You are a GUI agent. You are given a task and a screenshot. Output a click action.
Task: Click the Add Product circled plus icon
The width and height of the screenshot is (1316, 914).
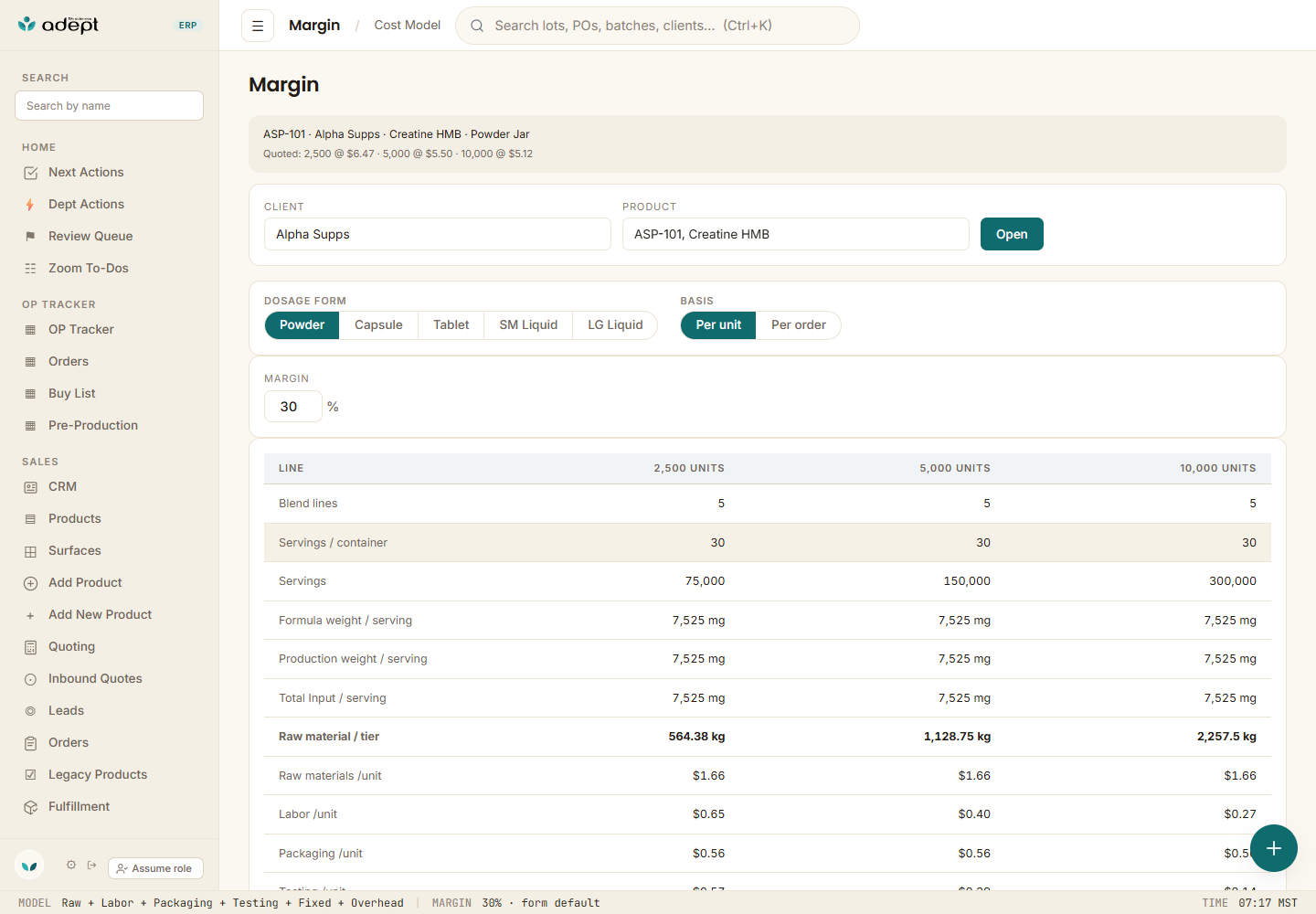[30, 583]
